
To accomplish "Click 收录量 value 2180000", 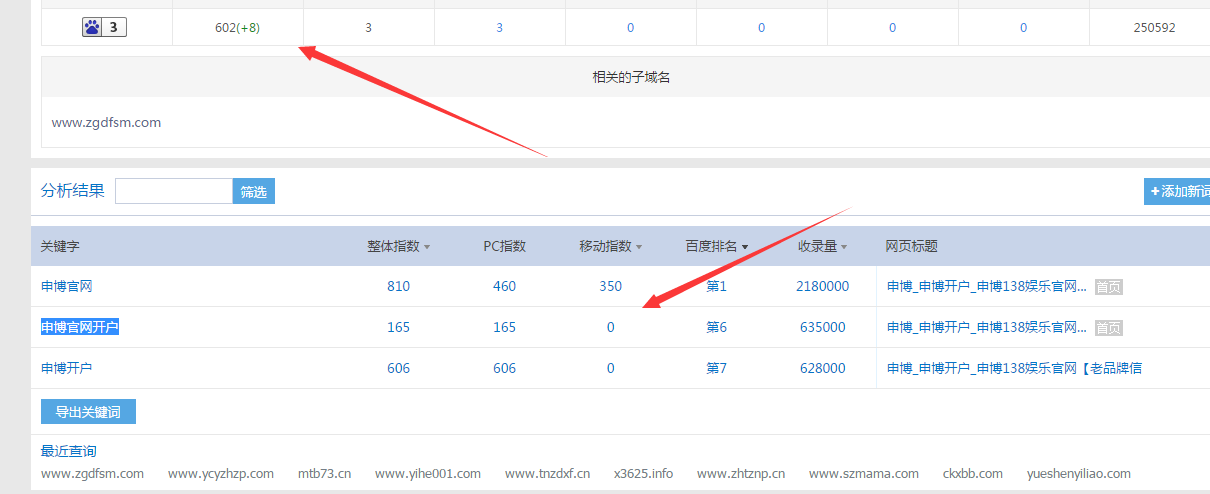I will coord(822,286).
